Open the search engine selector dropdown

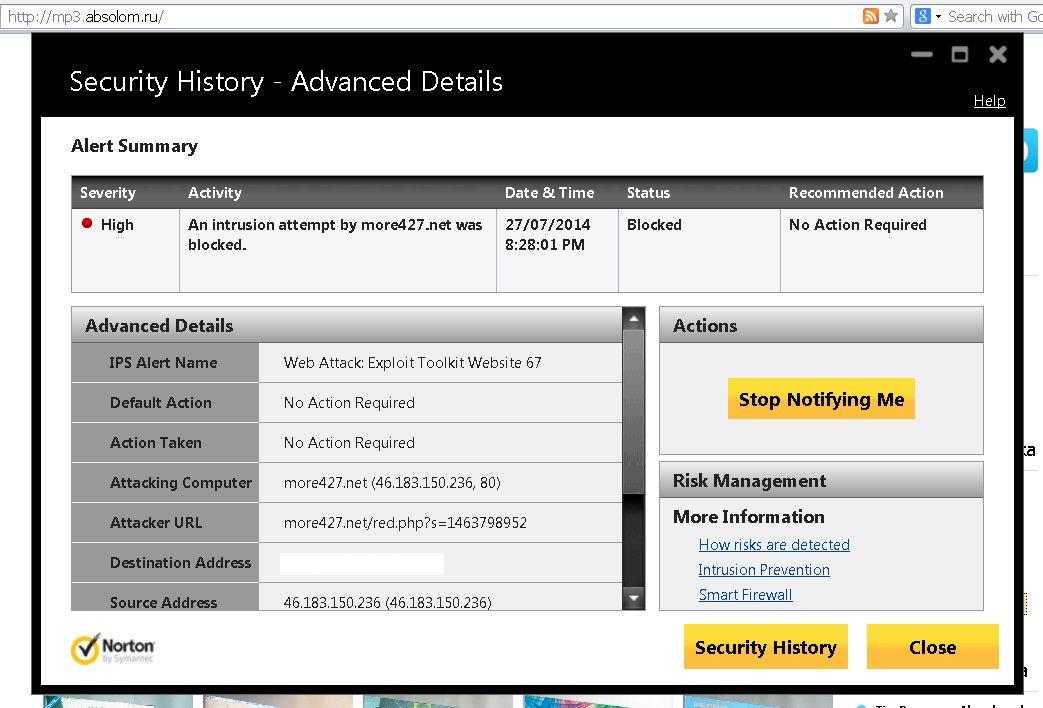tap(928, 16)
